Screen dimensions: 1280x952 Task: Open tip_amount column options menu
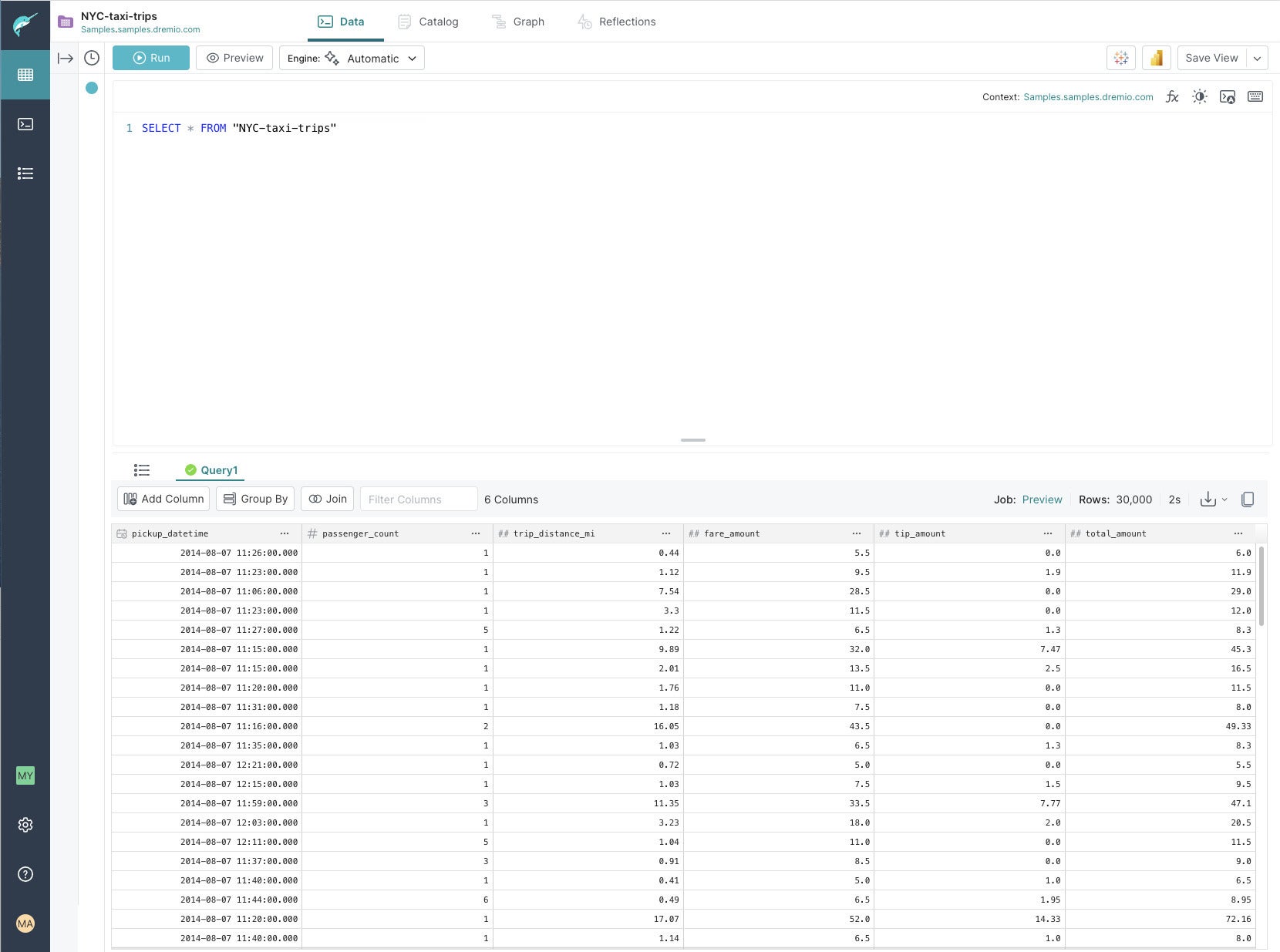pos(1048,533)
